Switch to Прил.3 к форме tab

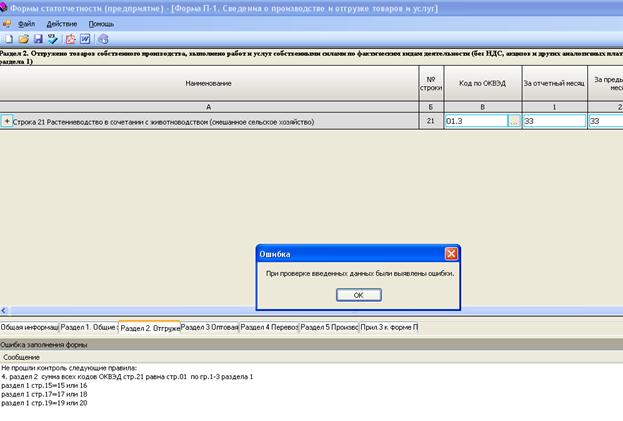pyautogui.click(x=389, y=327)
